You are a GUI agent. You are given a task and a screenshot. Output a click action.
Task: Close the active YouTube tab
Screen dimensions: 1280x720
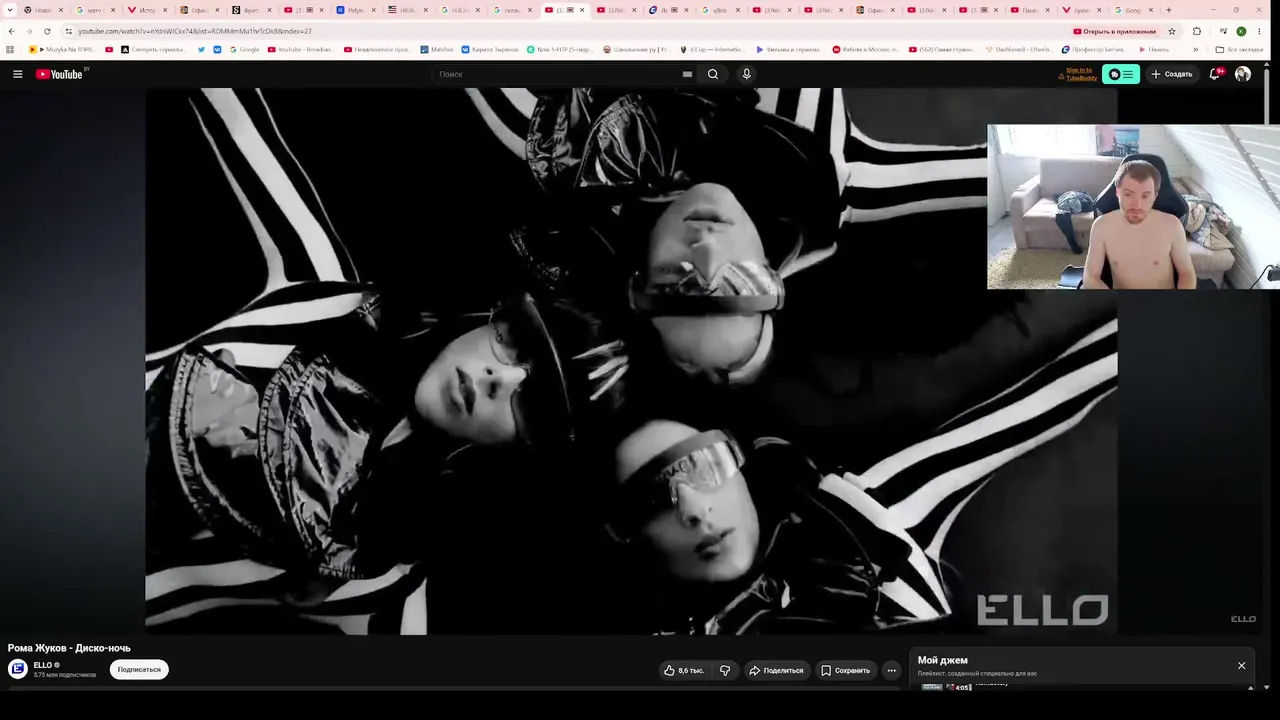point(582,10)
